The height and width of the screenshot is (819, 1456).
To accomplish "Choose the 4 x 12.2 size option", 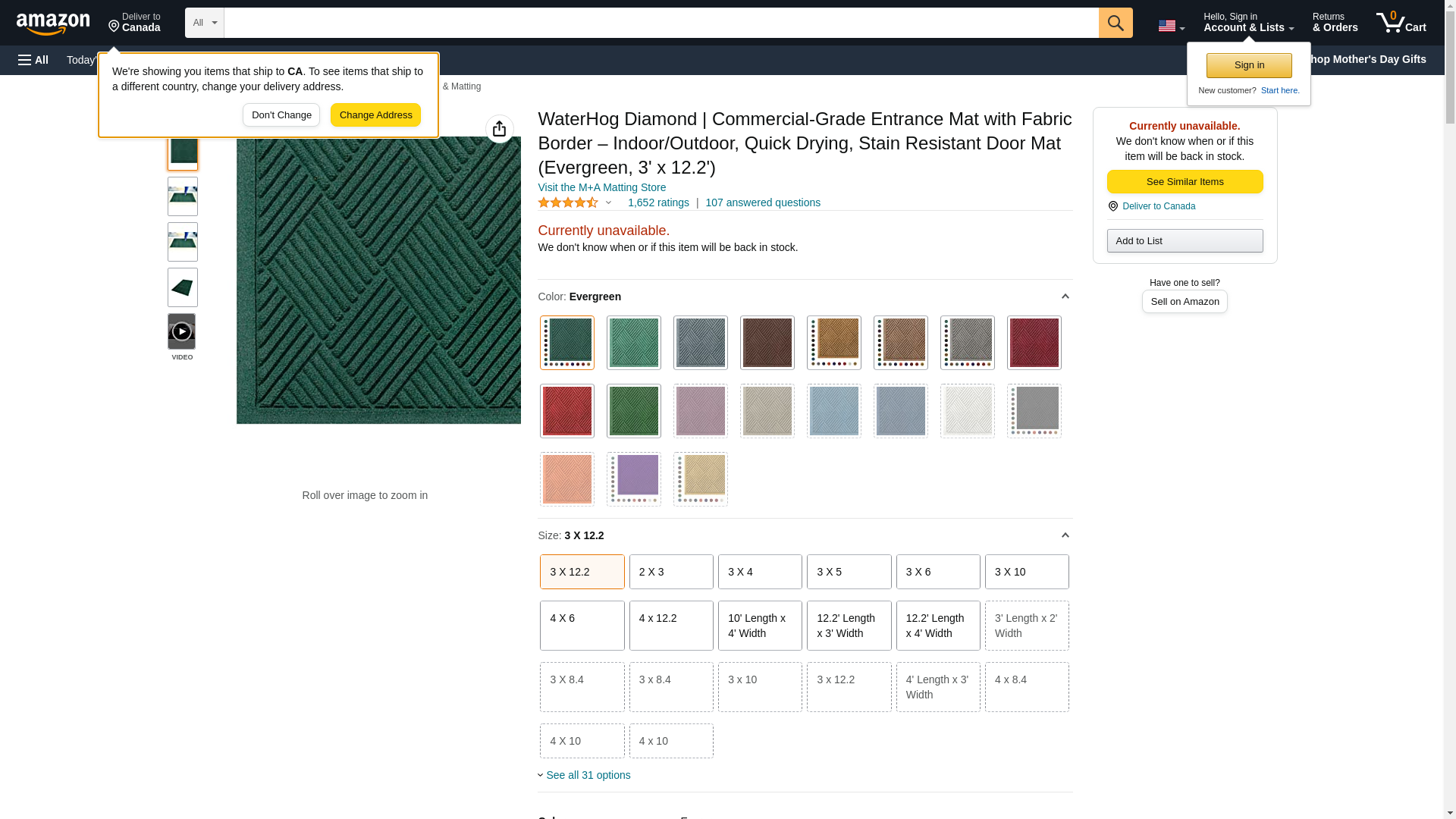I will [x=670, y=626].
